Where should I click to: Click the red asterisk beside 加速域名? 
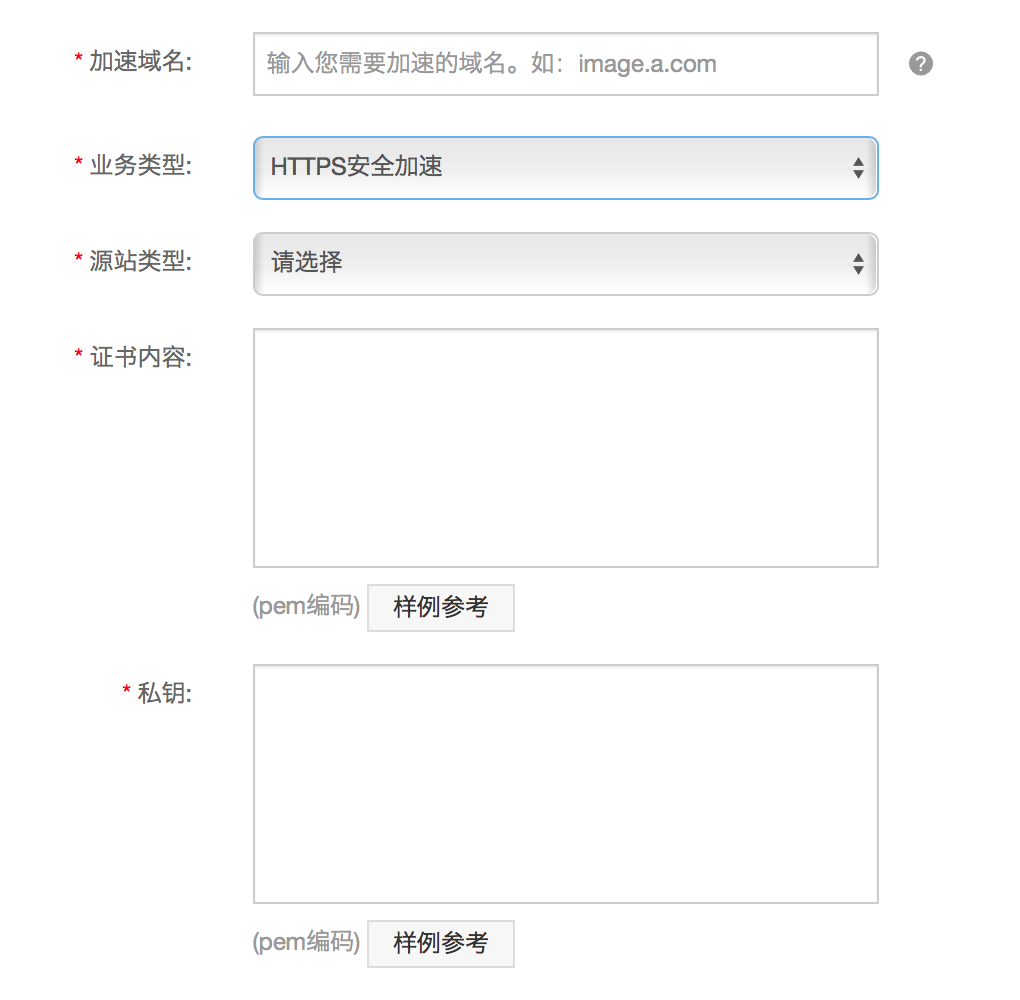[x=78, y=58]
